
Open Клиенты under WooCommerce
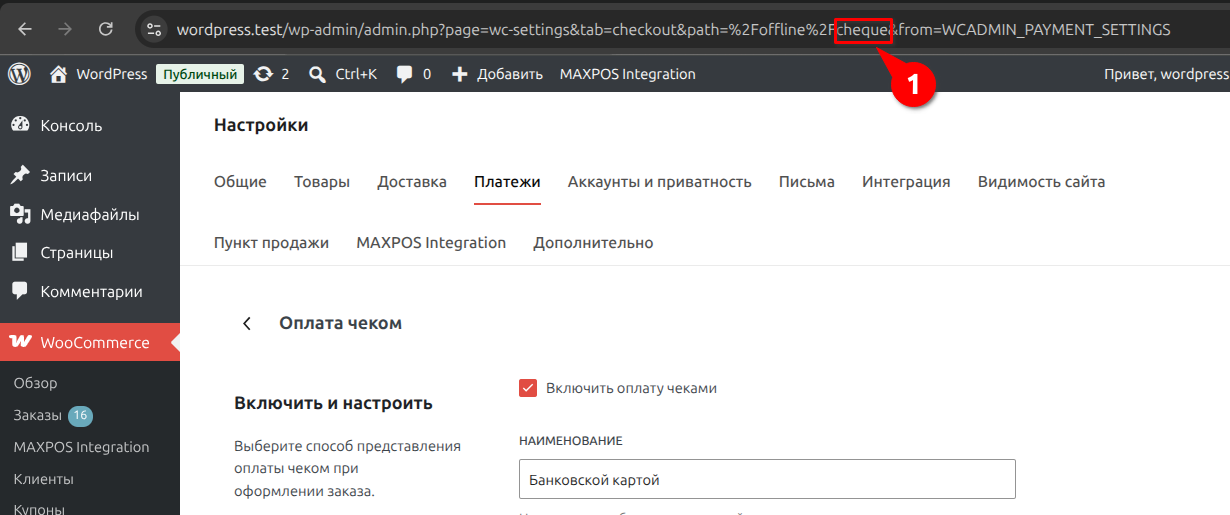[x=44, y=479]
